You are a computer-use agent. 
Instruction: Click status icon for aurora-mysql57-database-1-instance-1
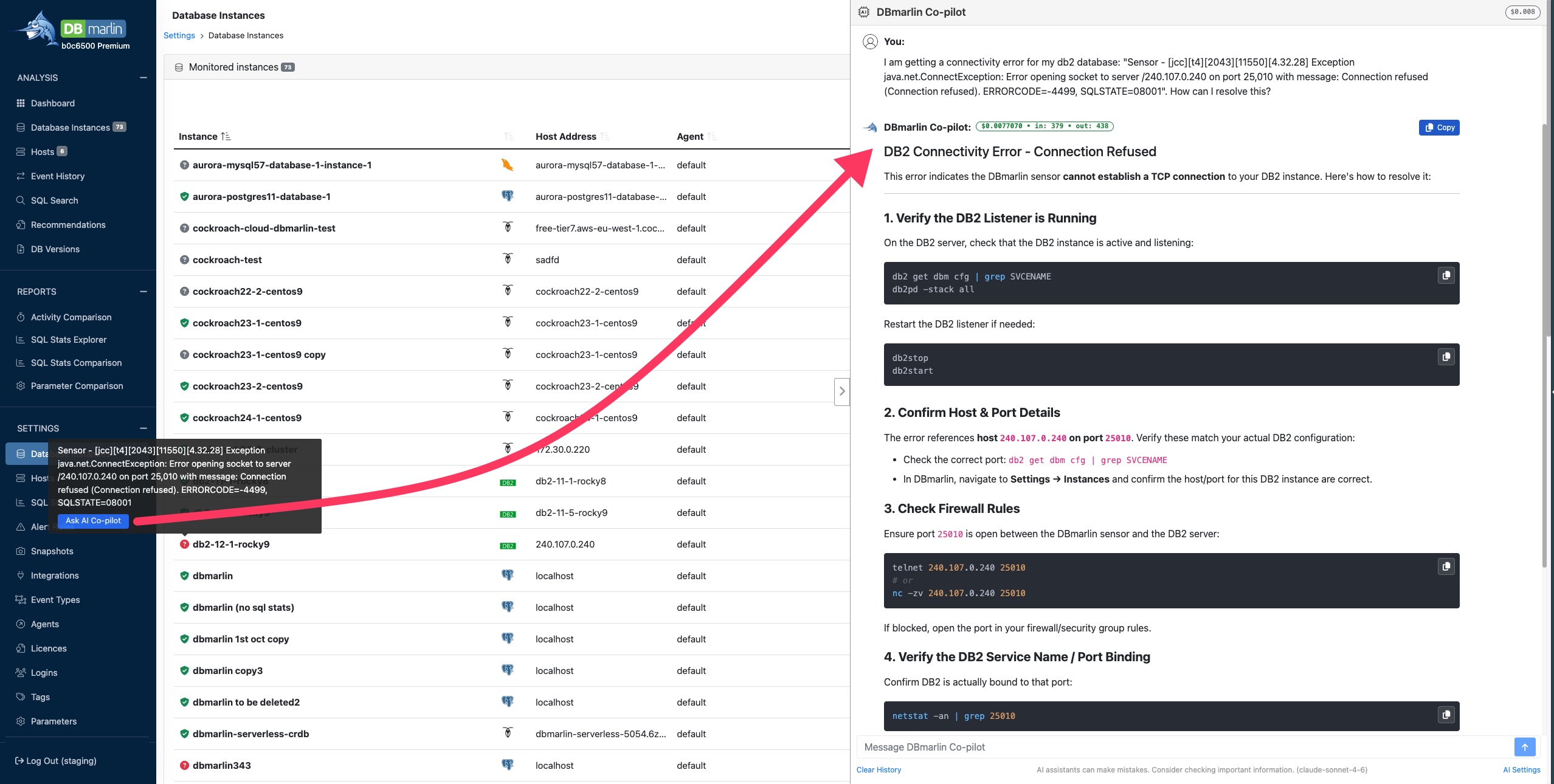(184, 165)
